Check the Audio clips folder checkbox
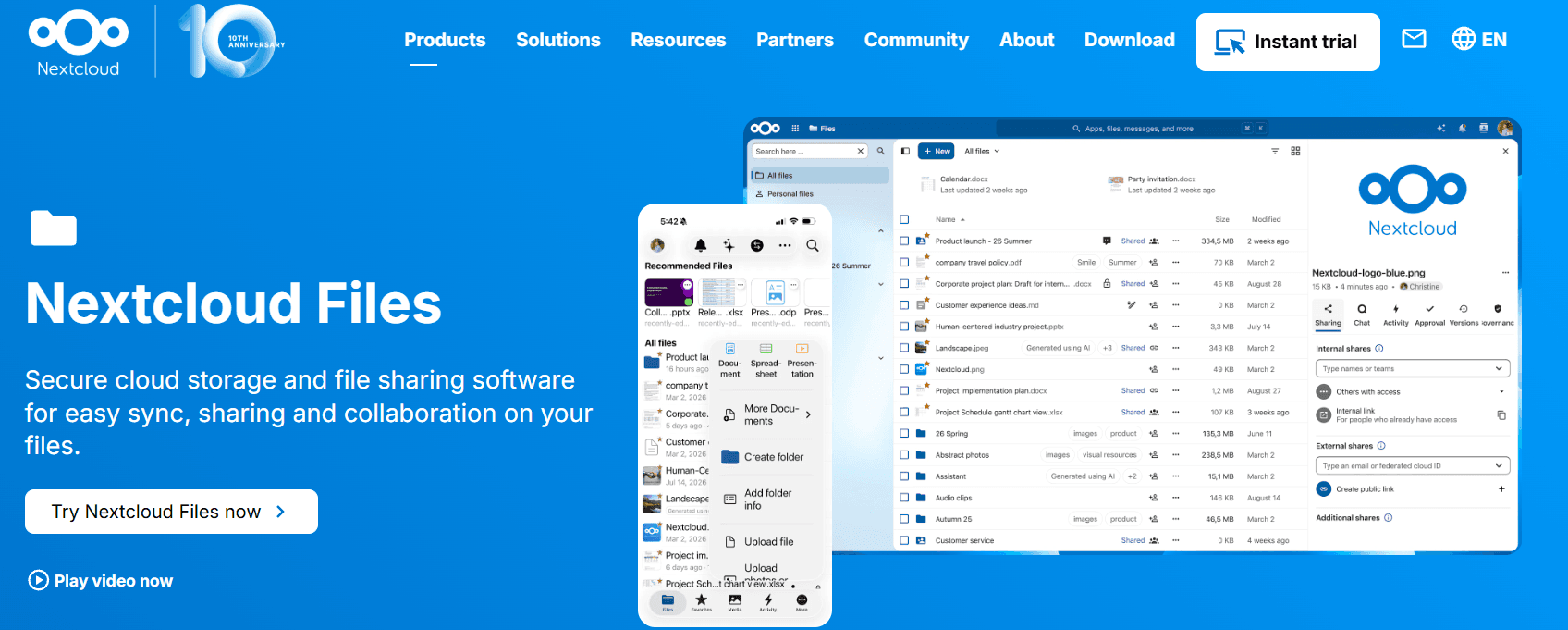This screenshot has width=1568, height=630. (904, 498)
